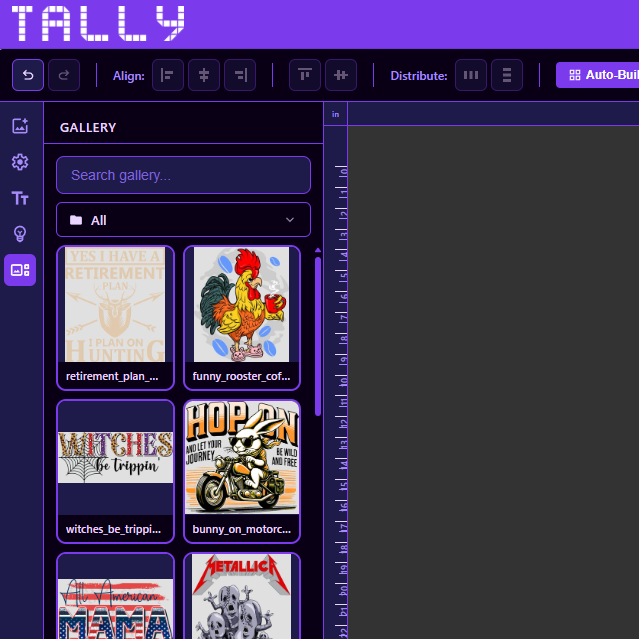Click the GALLERY panel heading
This screenshot has height=639, width=639.
(x=88, y=128)
